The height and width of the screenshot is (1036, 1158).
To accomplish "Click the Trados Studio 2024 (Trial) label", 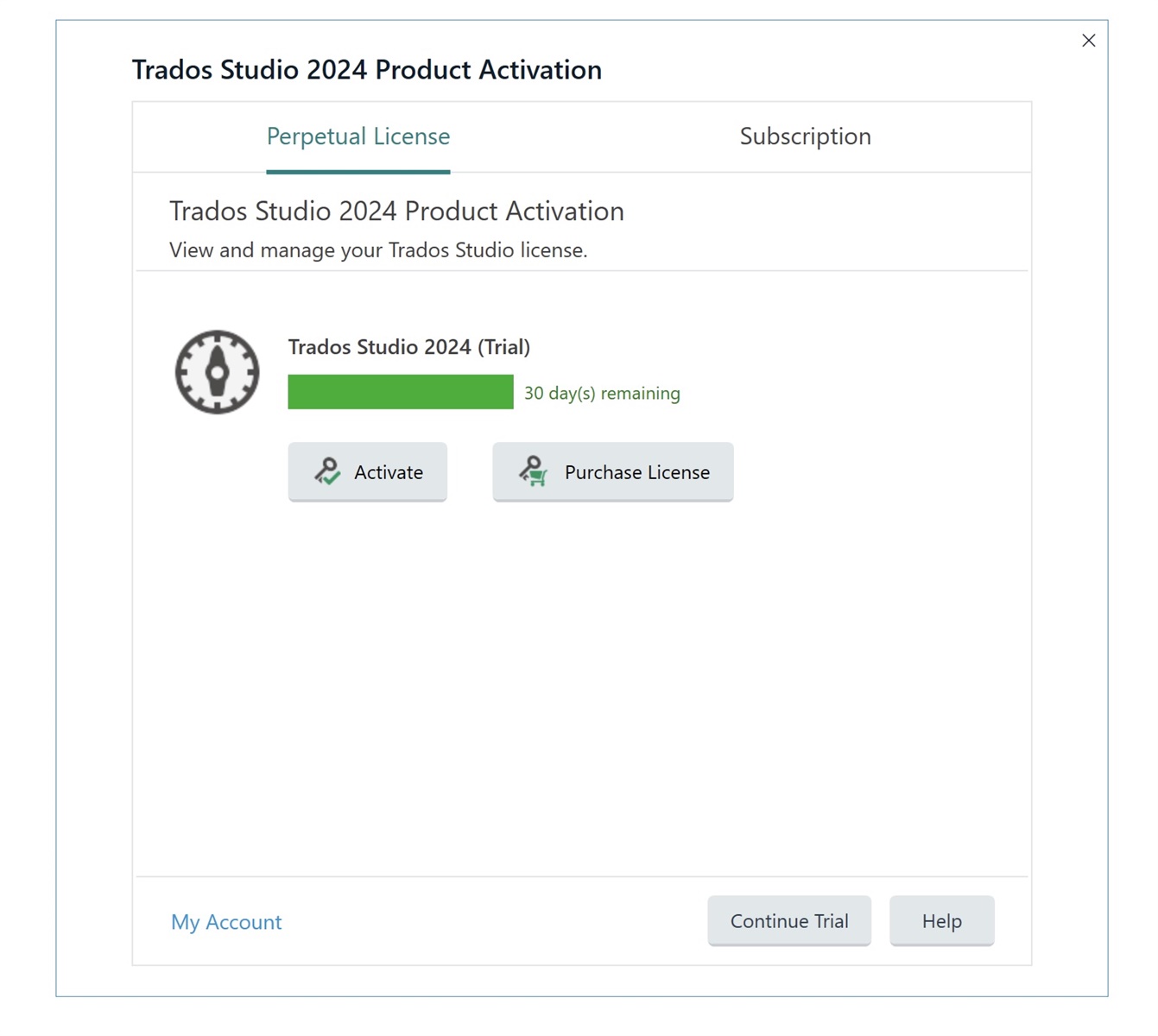I will (408, 346).
